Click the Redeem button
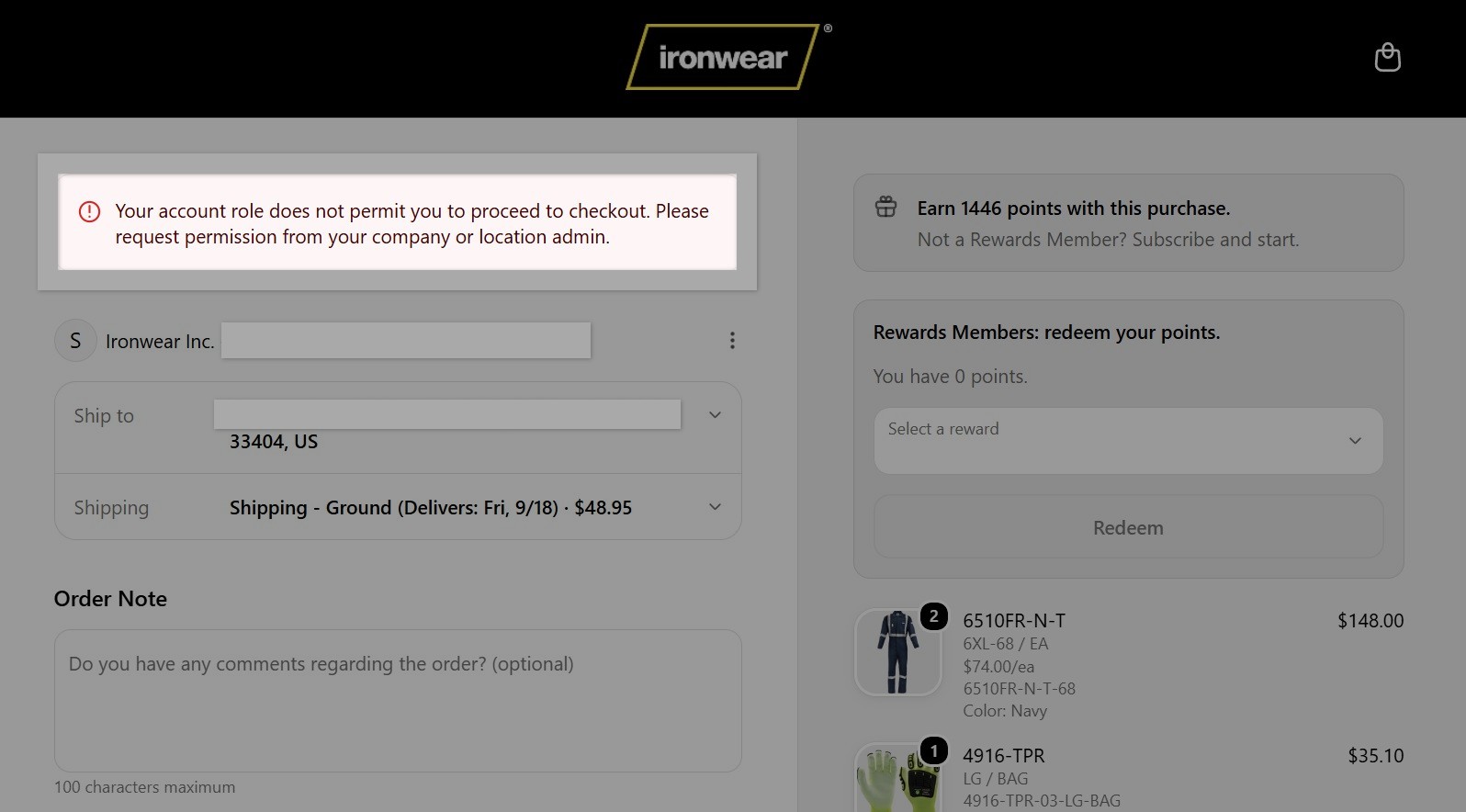 pyautogui.click(x=1128, y=527)
